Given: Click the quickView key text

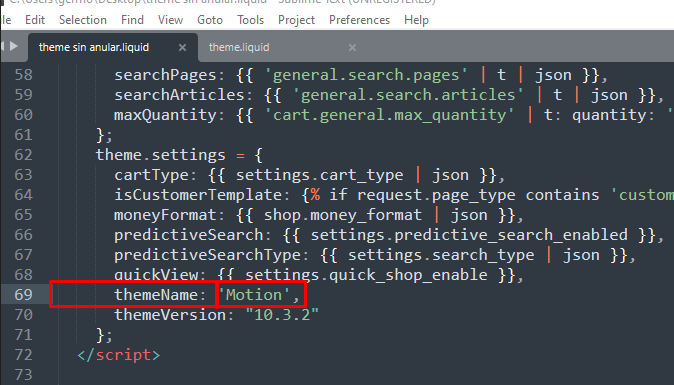Looking at the screenshot, I should tap(156, 275).
